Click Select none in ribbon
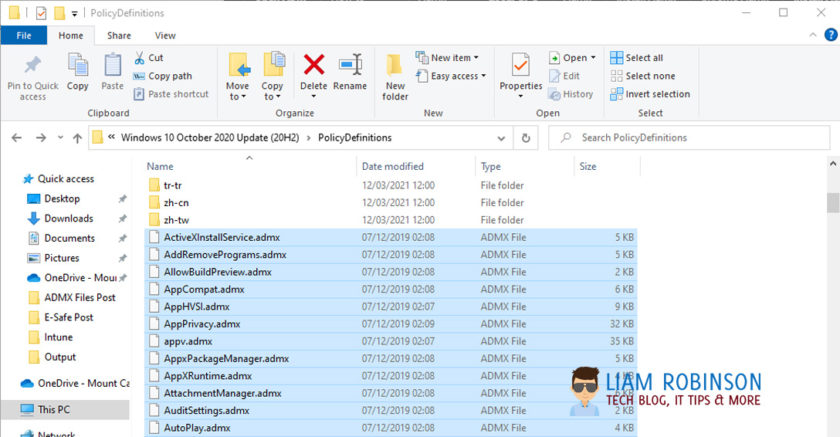The width and height of the screenshot is (840, 437). [x=643, y=76]
